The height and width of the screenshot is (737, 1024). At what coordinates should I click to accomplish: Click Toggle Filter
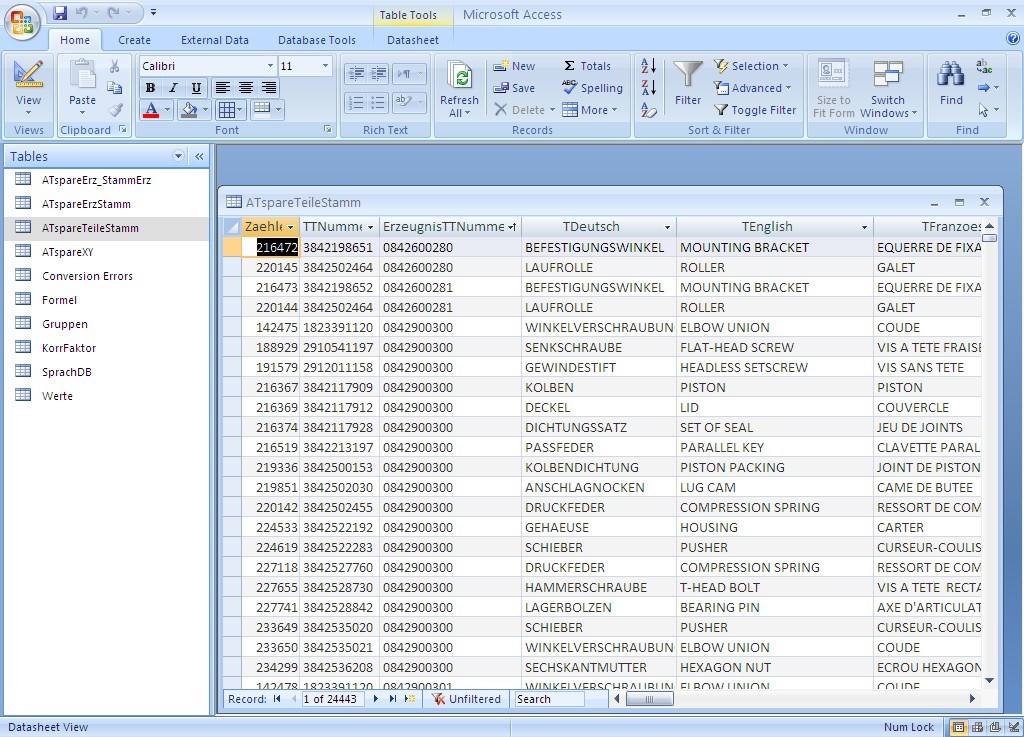click(755, 110)
